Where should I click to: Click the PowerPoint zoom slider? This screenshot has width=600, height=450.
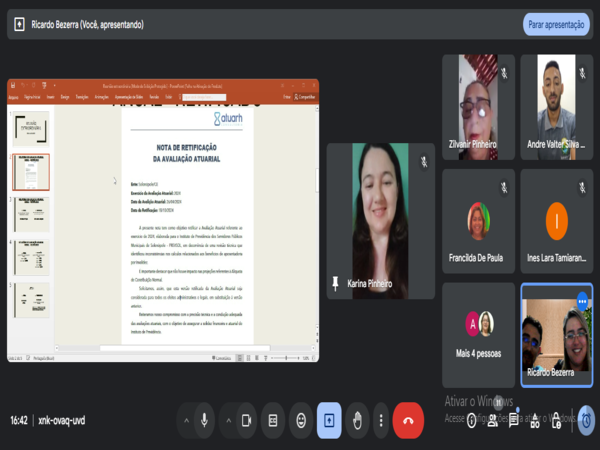coord(286,358)
